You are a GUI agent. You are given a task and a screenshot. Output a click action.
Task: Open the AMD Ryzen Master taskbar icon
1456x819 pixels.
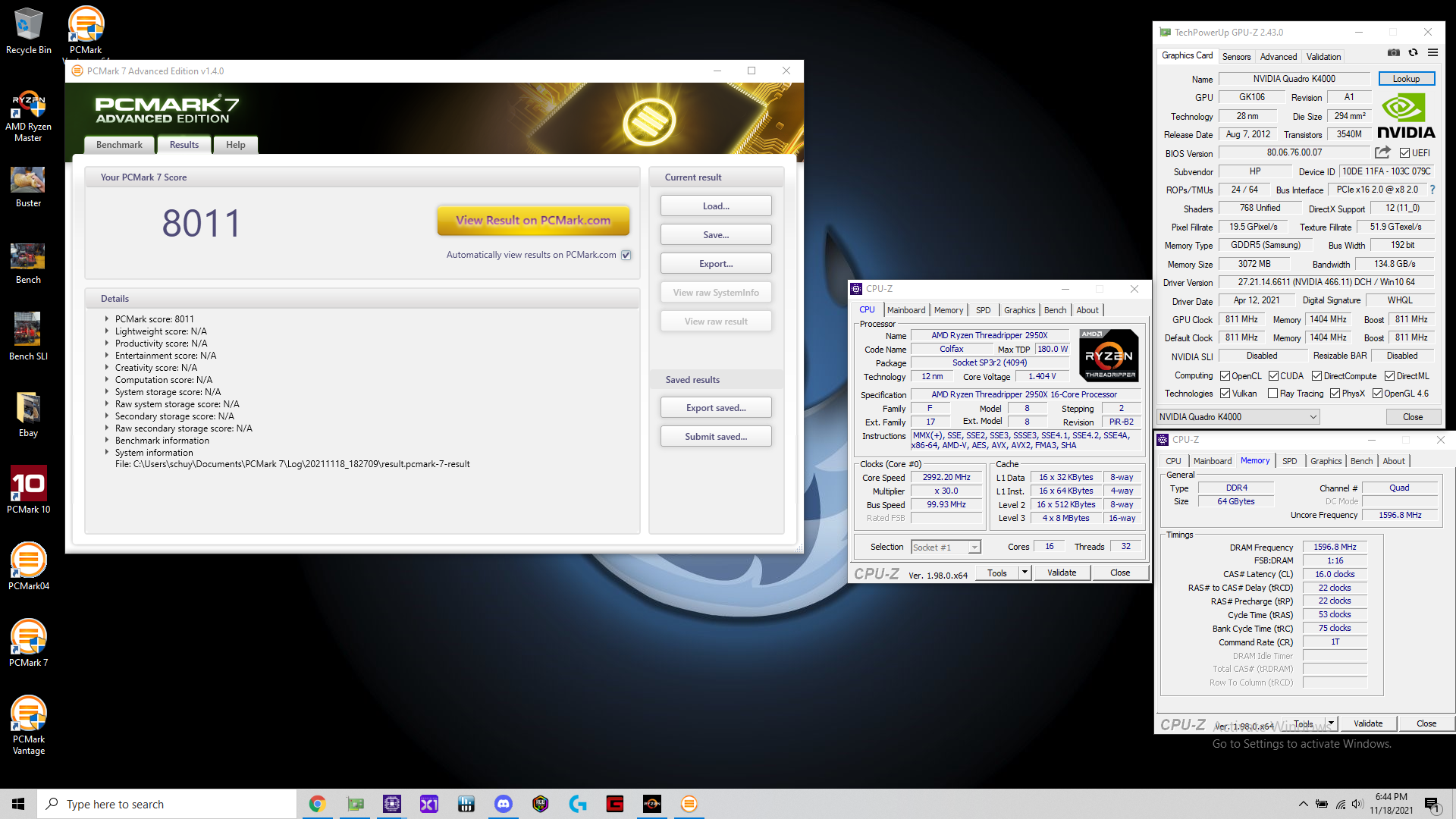point(652,804)
